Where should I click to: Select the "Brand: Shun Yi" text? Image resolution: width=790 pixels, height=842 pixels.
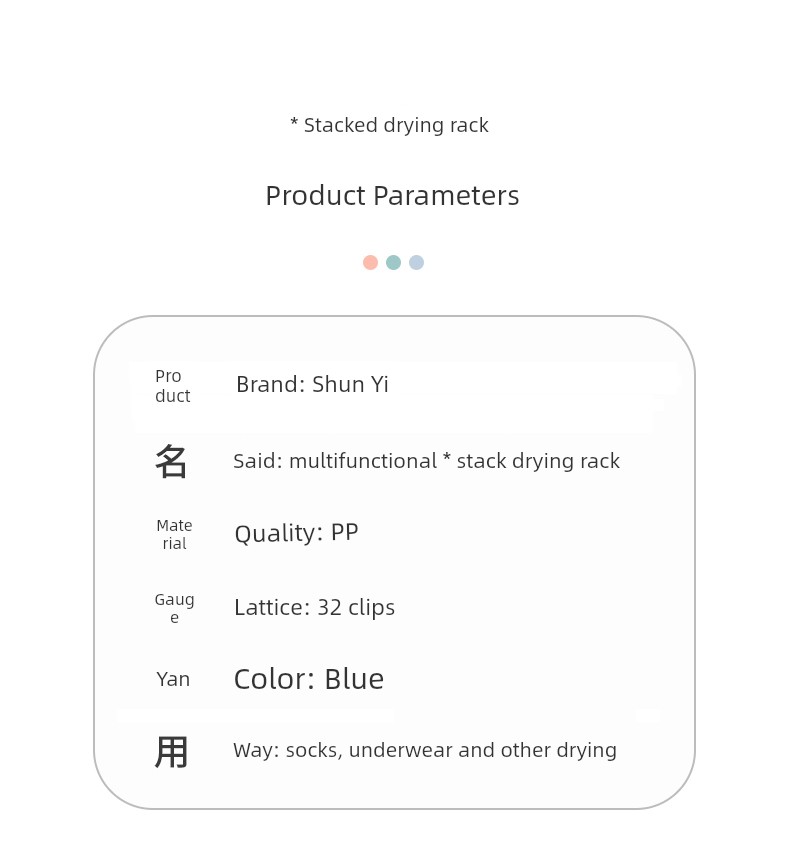click(x=312, y=385)
